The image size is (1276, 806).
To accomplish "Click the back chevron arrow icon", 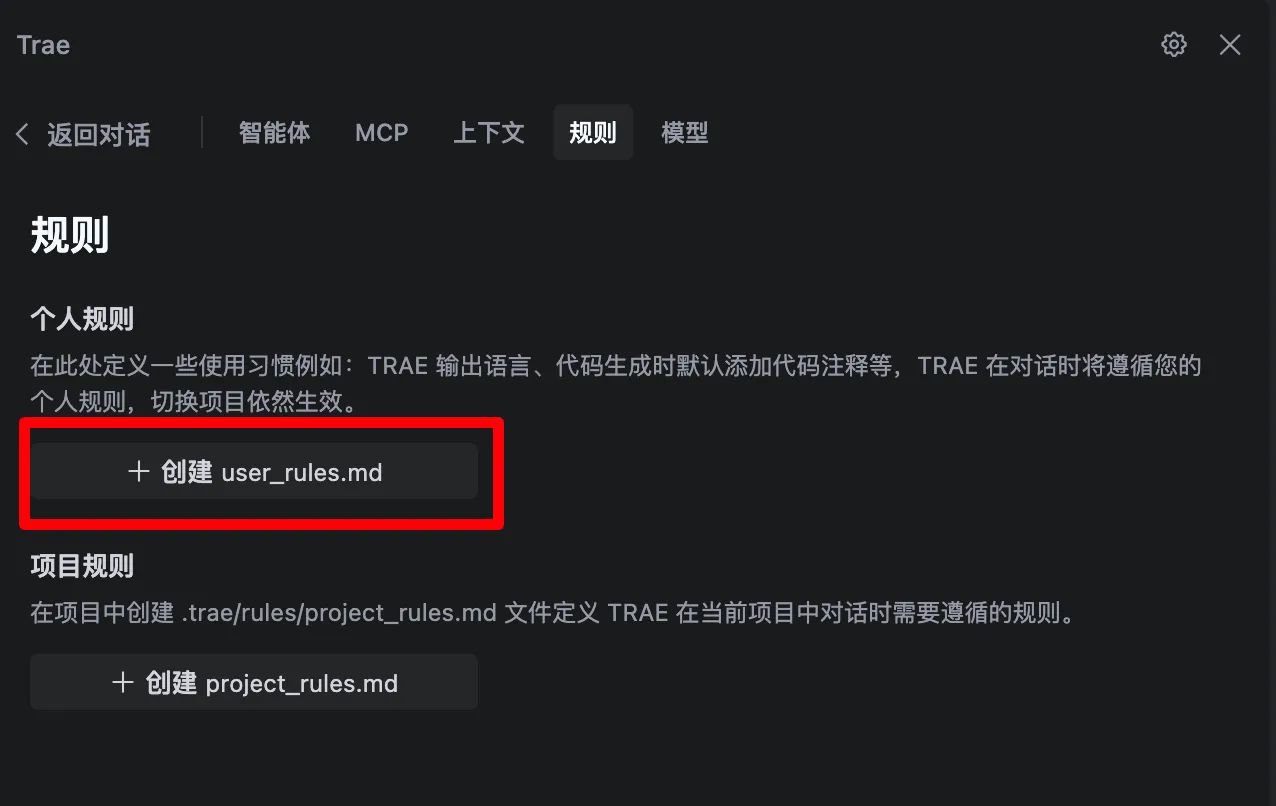I will (22, 134).
